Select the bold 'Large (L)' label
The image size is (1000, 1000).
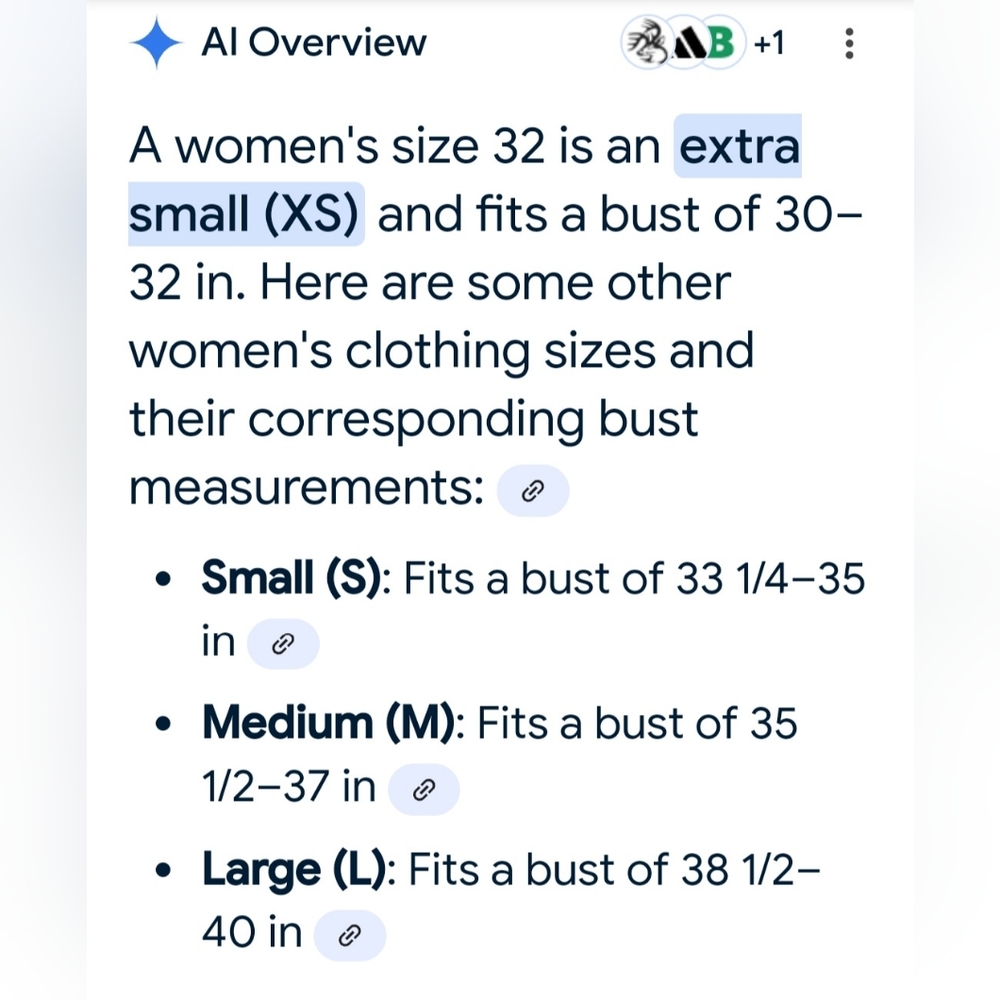click(294, 869)
